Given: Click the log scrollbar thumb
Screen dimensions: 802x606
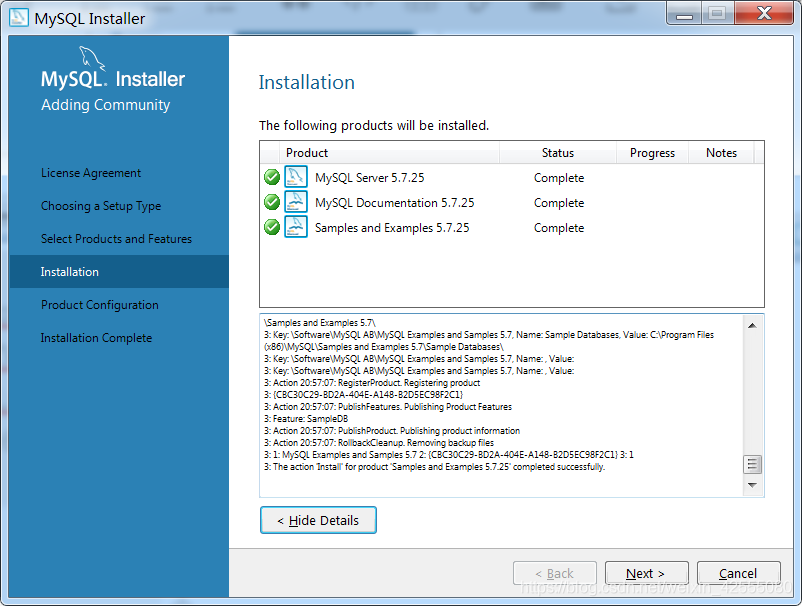Looking at the screenshot, I should (x=752, y=464).
